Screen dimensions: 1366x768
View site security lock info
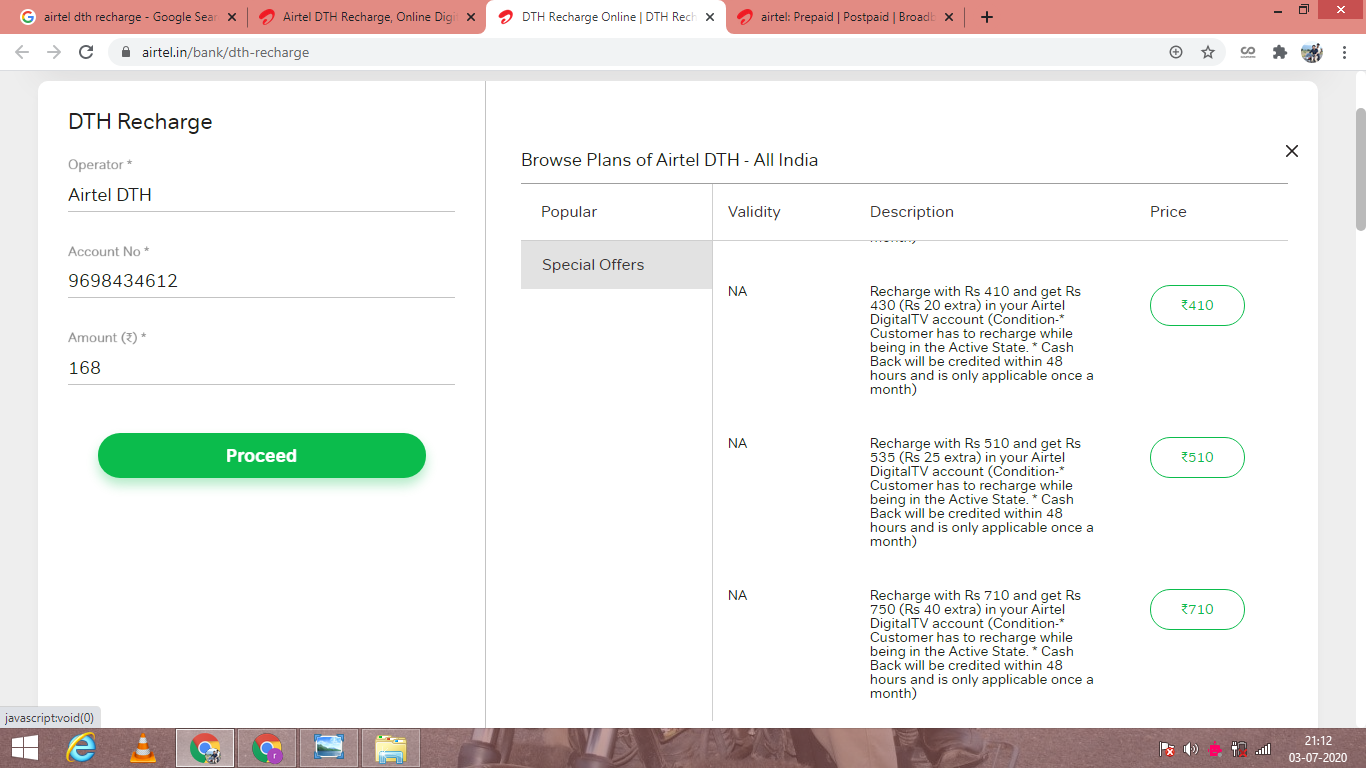[126, 52]
